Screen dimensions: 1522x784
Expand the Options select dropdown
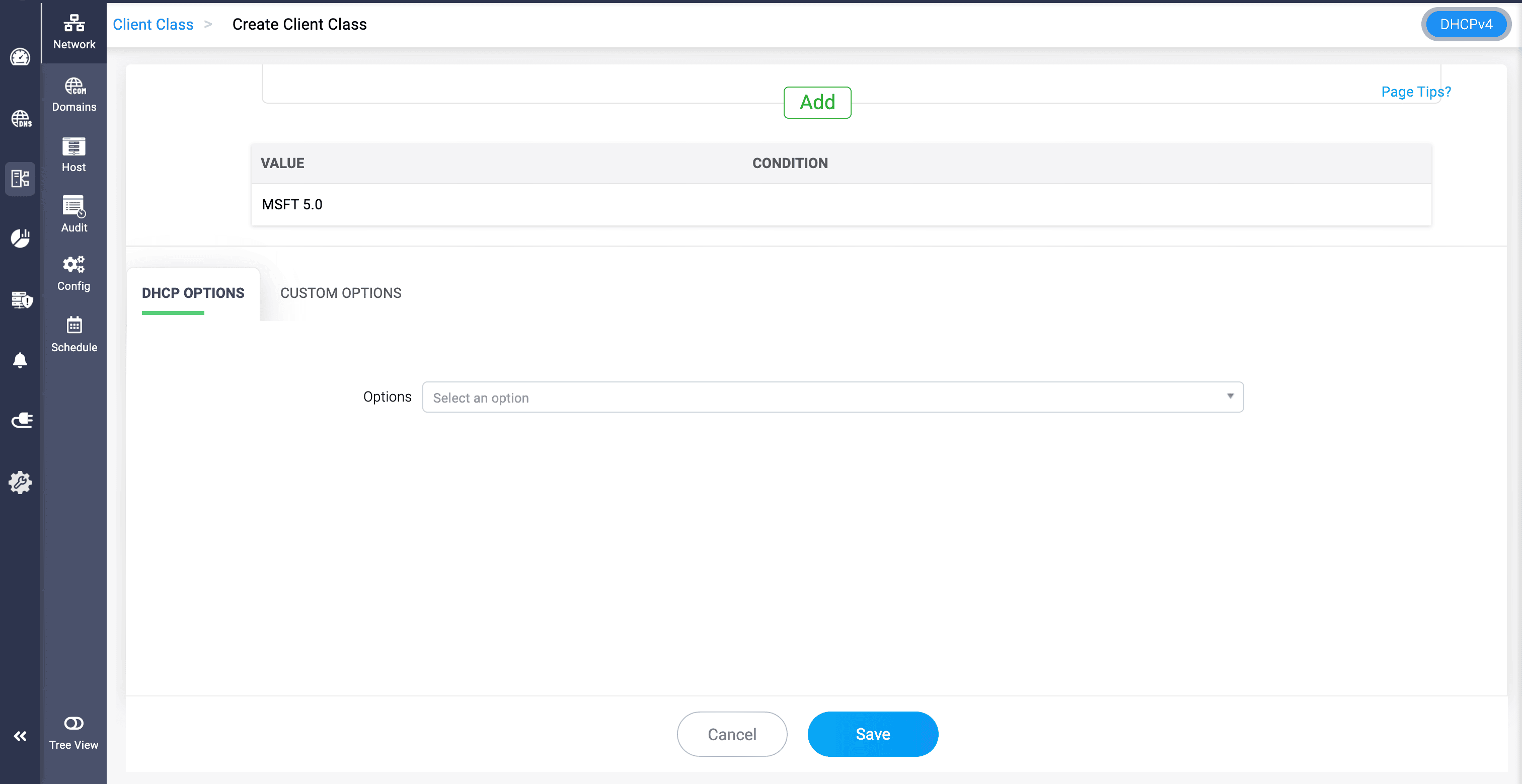click(827, 397)
